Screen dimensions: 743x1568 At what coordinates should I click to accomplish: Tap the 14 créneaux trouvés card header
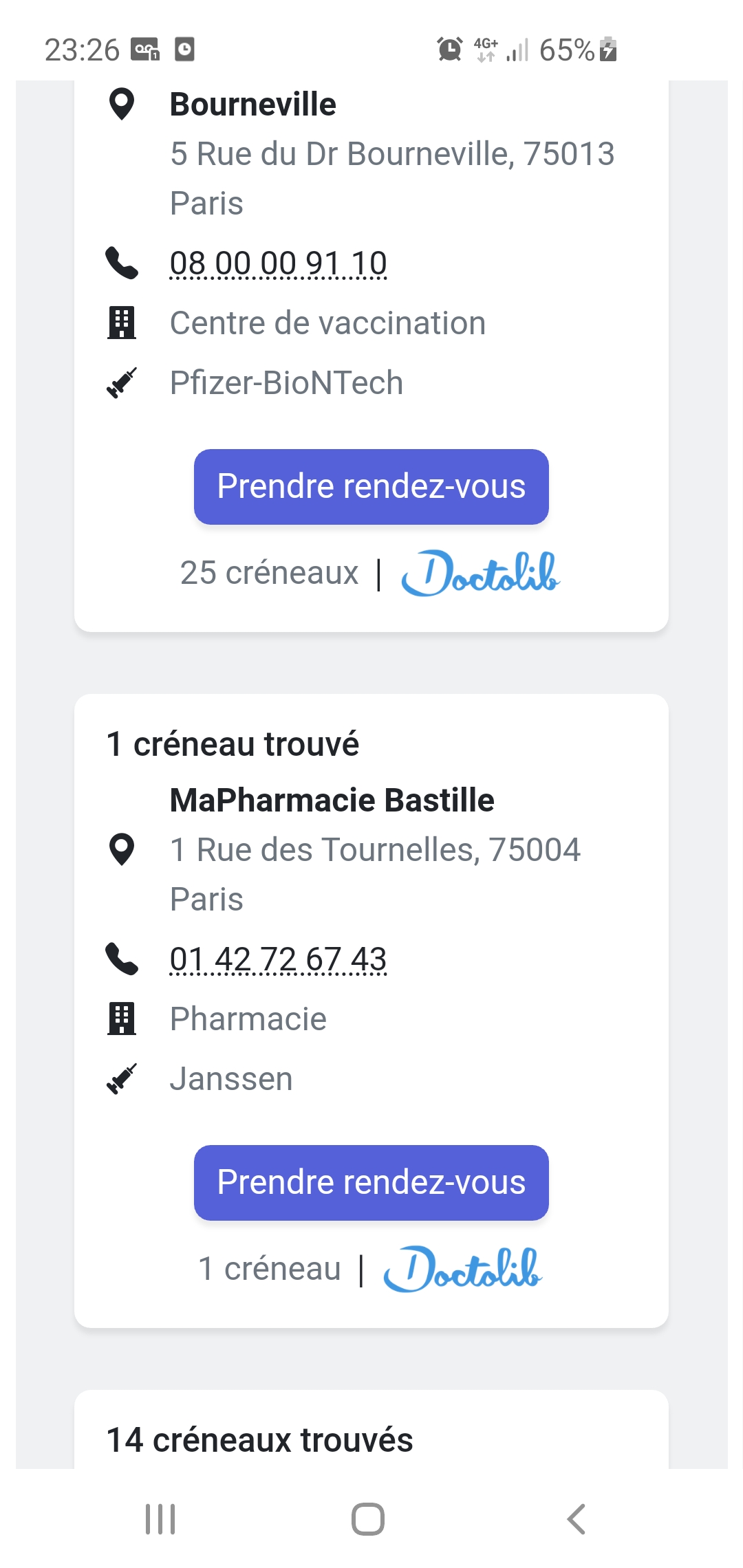[x=259, y=1439]
